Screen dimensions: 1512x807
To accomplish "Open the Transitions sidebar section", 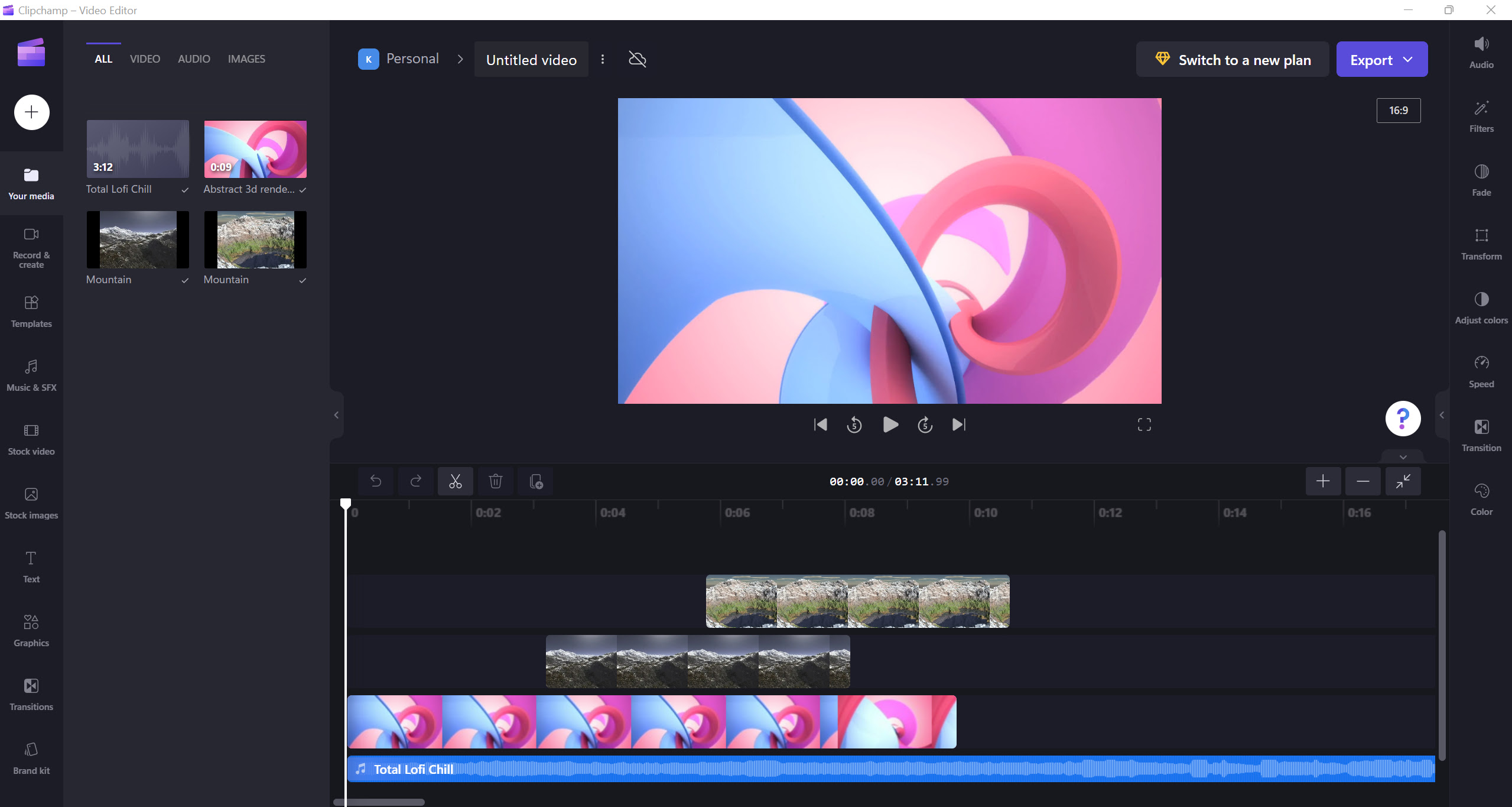I will (x=31, y=694).
